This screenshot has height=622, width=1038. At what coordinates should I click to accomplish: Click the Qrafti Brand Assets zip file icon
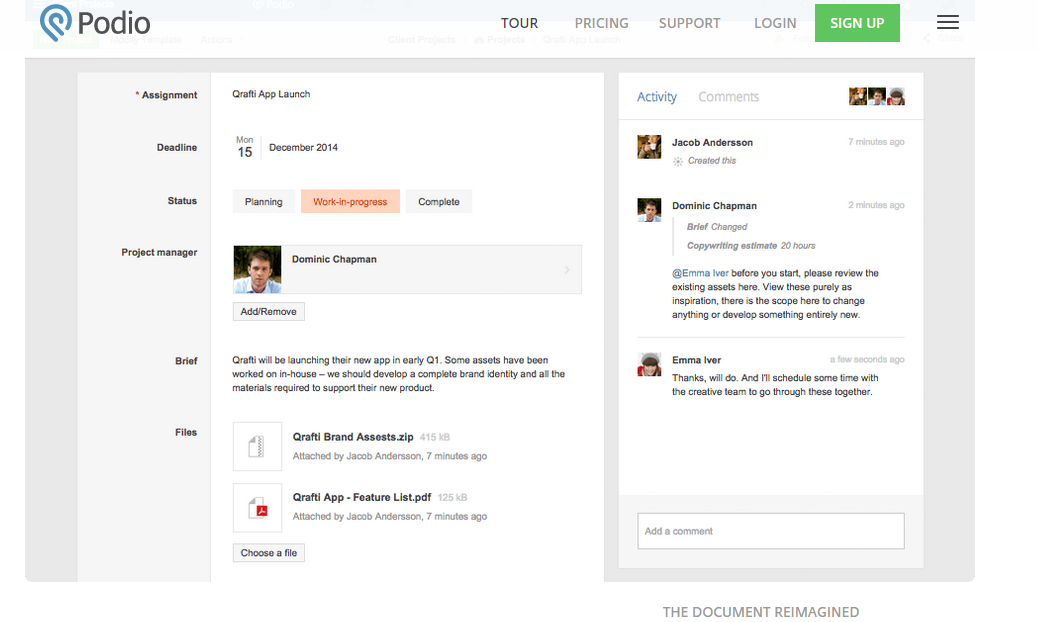[257, 446]
